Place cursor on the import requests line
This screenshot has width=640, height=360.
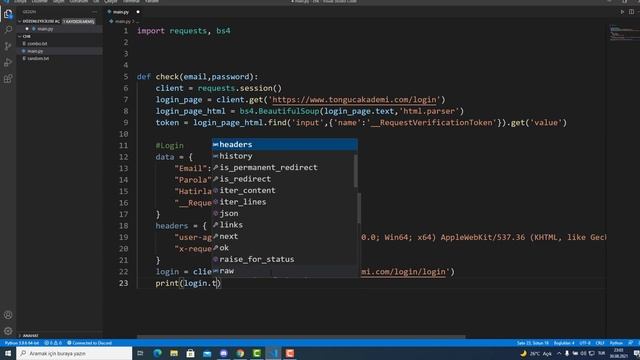click(x=184, y=31)
